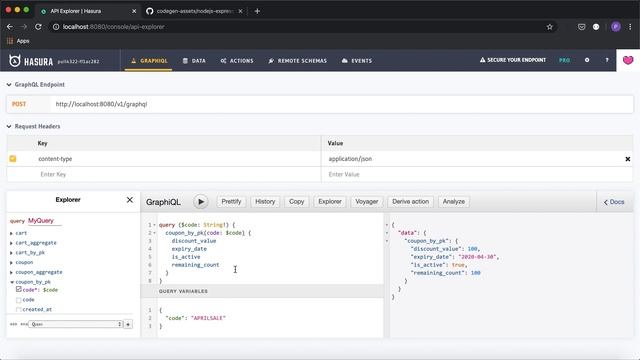Collapse the coupon_by_pk node
The height and width of the screenshot is (360, 640).
click(12, 282)
